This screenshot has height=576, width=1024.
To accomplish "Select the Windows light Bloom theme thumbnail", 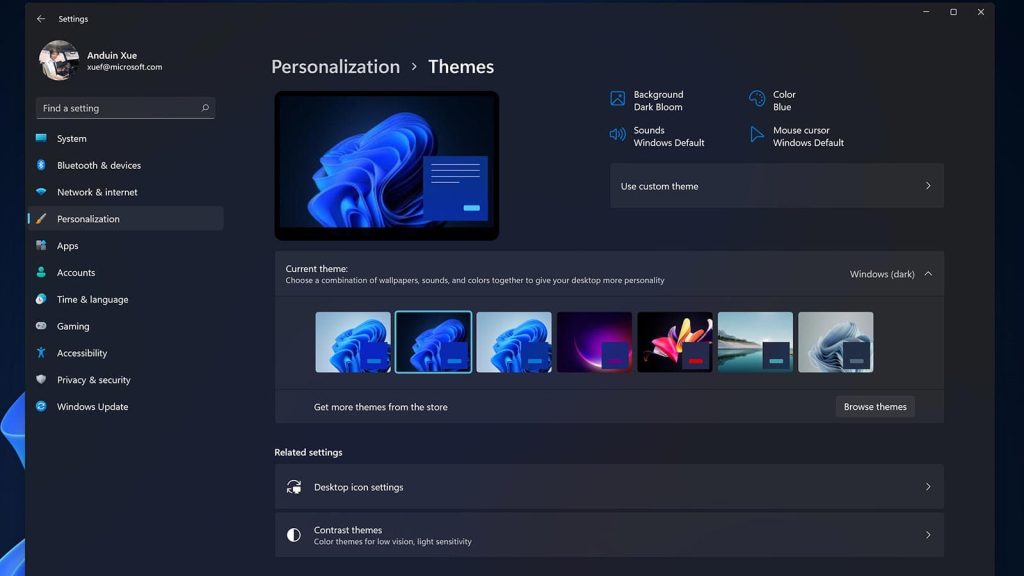I will [353, 342].
